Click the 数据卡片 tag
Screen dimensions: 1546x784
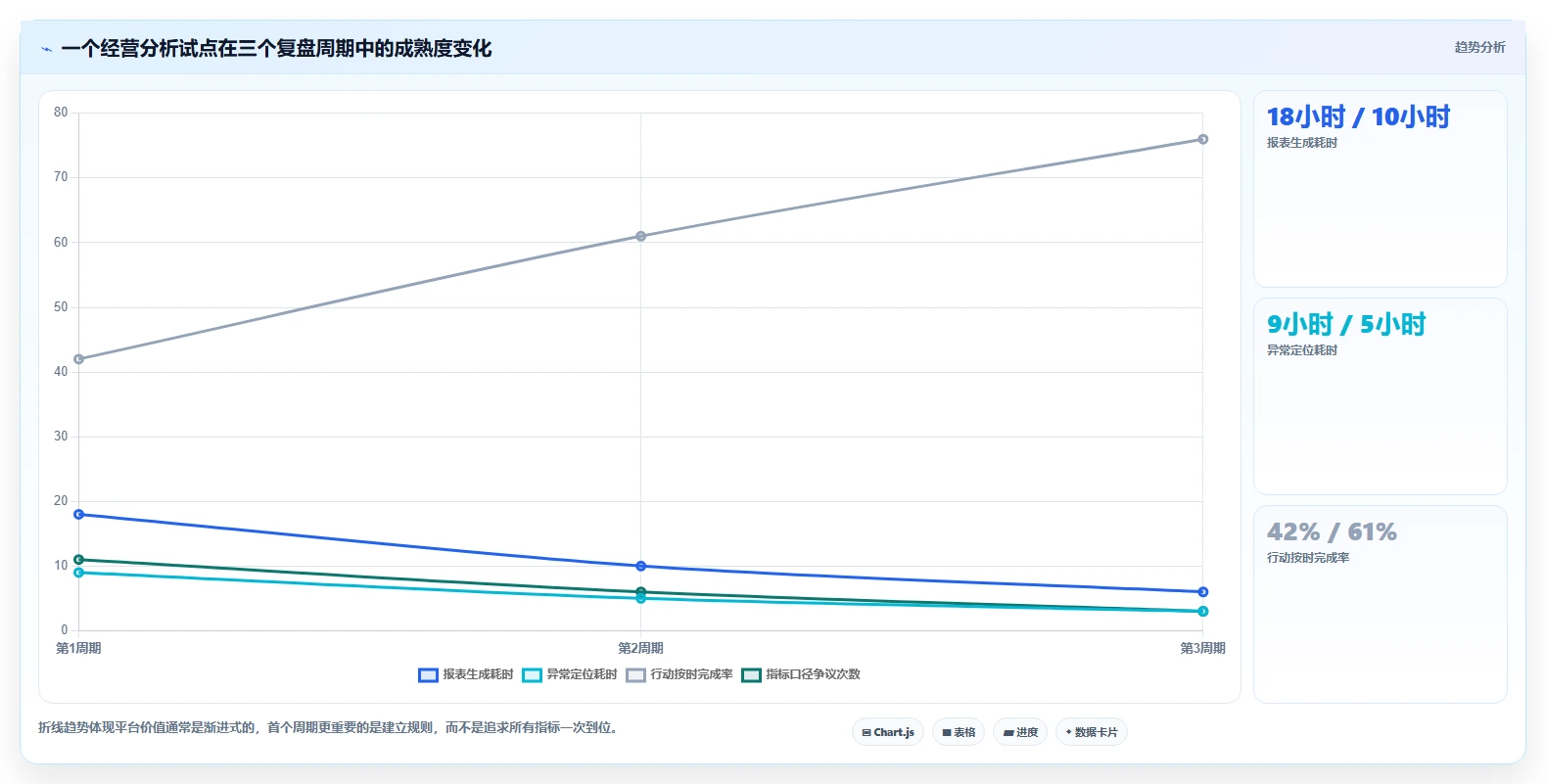click(1092, 732)
